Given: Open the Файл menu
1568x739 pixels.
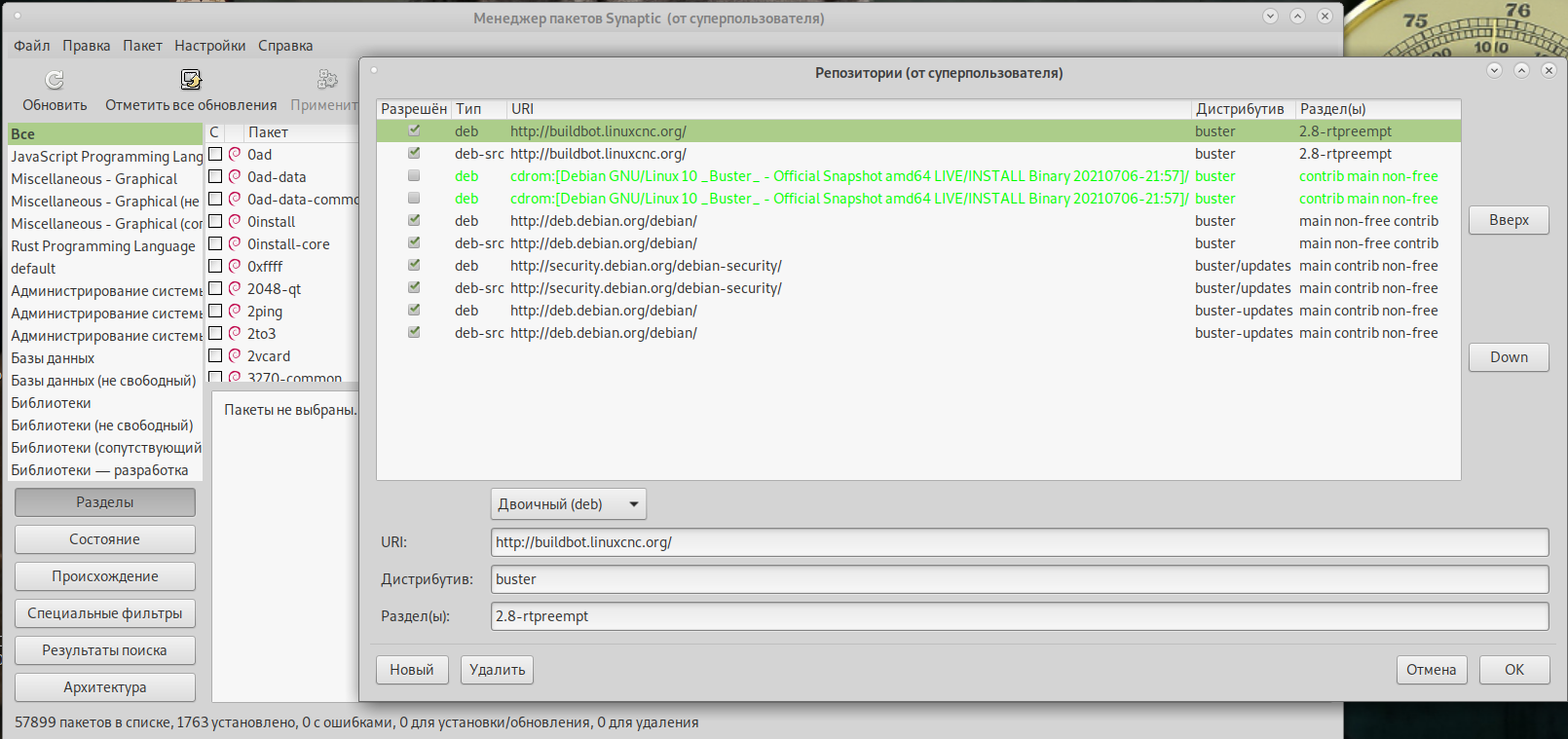Looking at the screenshot, I should [31, 46].
